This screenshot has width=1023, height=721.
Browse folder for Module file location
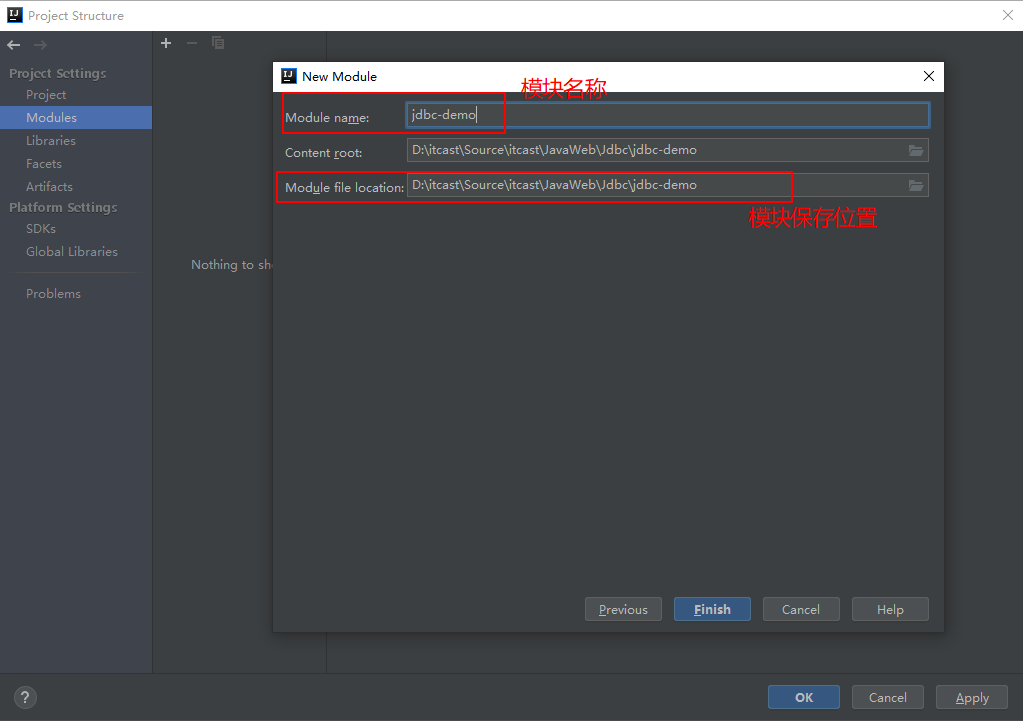tap(915, 186)
